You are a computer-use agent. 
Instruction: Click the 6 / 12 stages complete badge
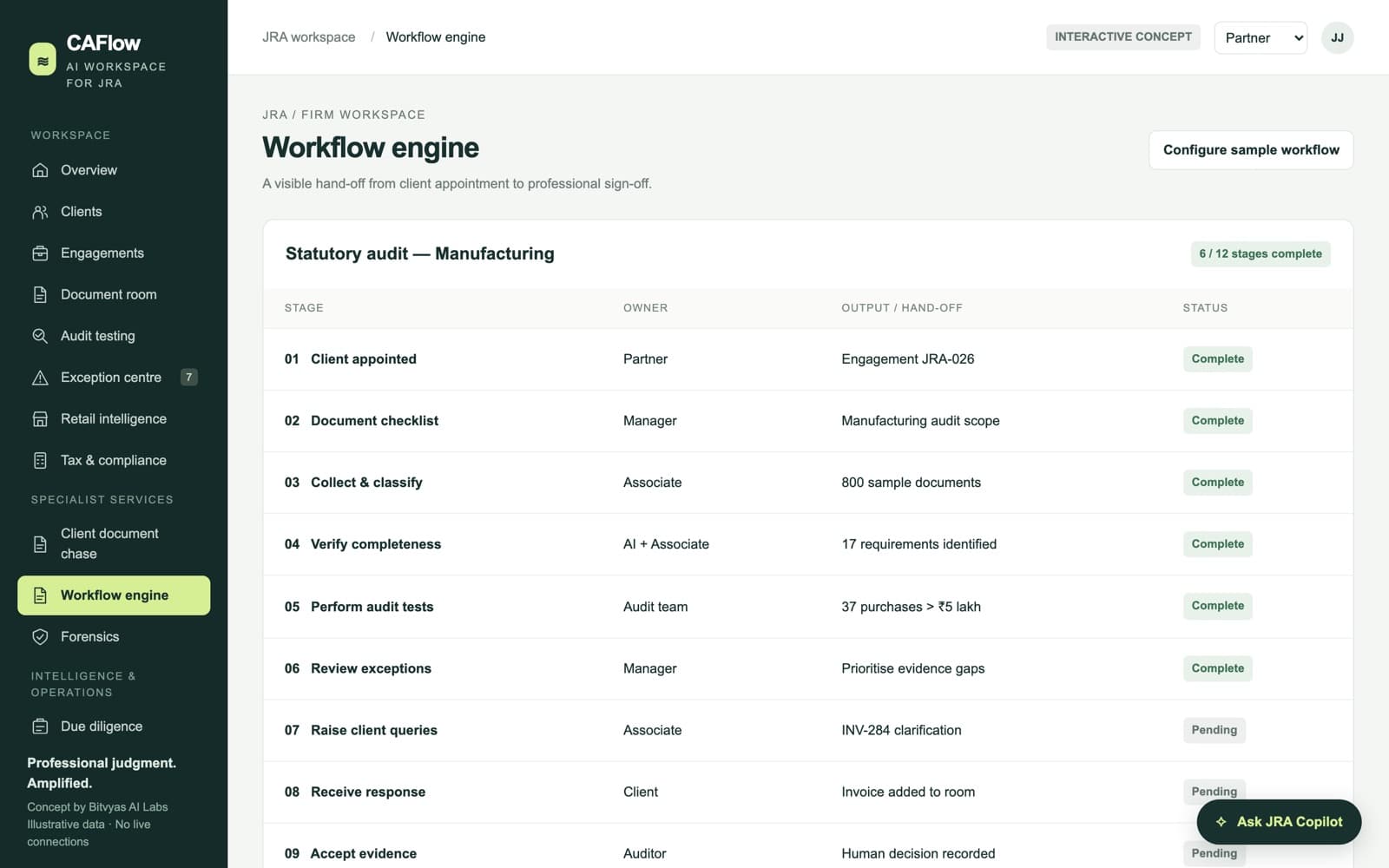click(1261, 253)
